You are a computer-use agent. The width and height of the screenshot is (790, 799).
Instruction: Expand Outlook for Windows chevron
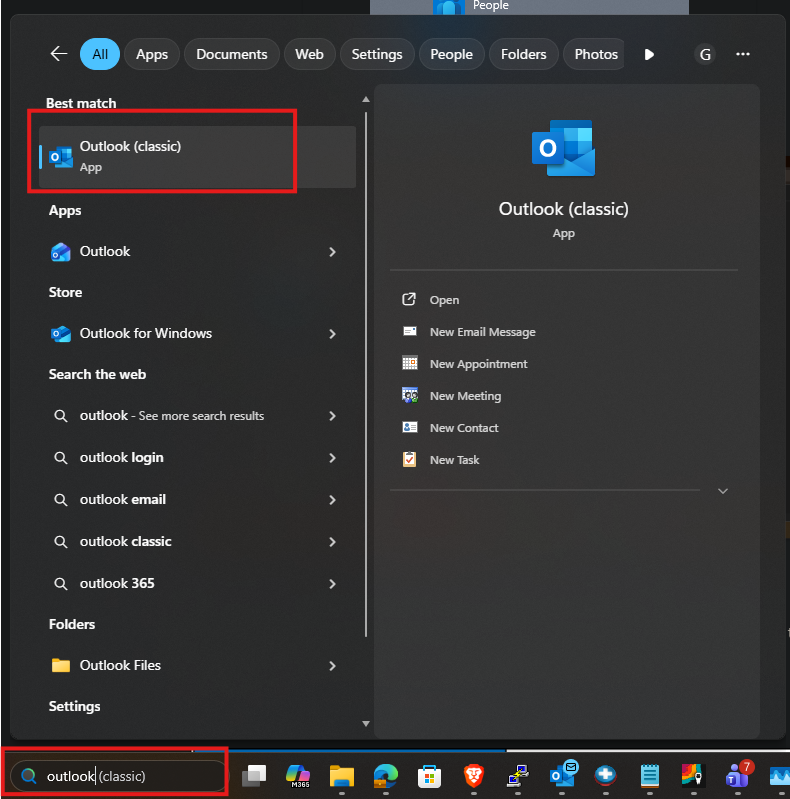click(x=332, y=334)
